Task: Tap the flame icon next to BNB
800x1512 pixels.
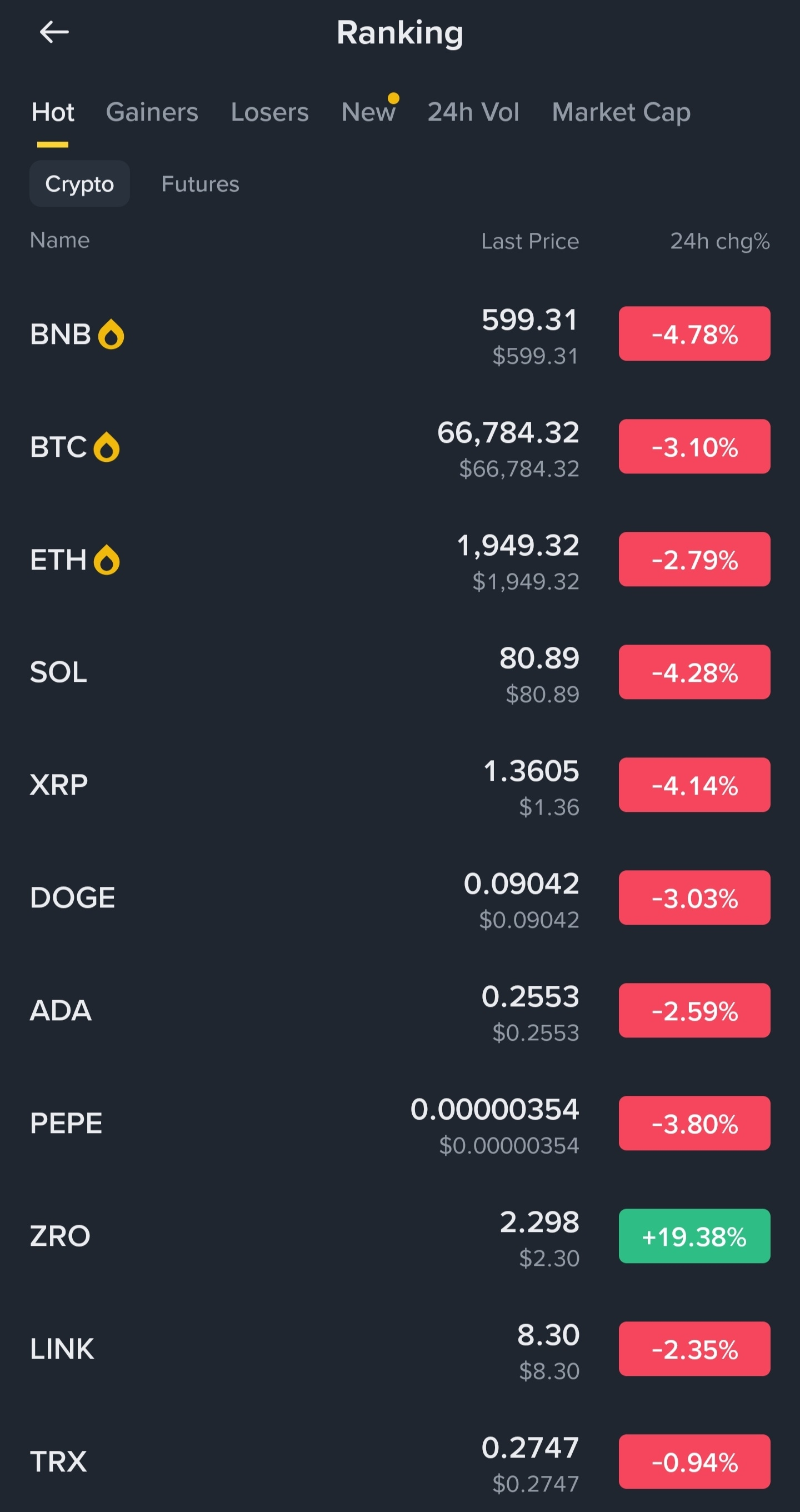Action: point(111,335)
